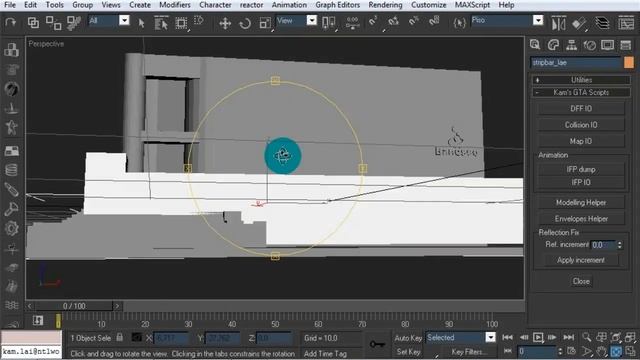Toggle Set Key animation mode

pyautogui.click(x=408, y=351)
